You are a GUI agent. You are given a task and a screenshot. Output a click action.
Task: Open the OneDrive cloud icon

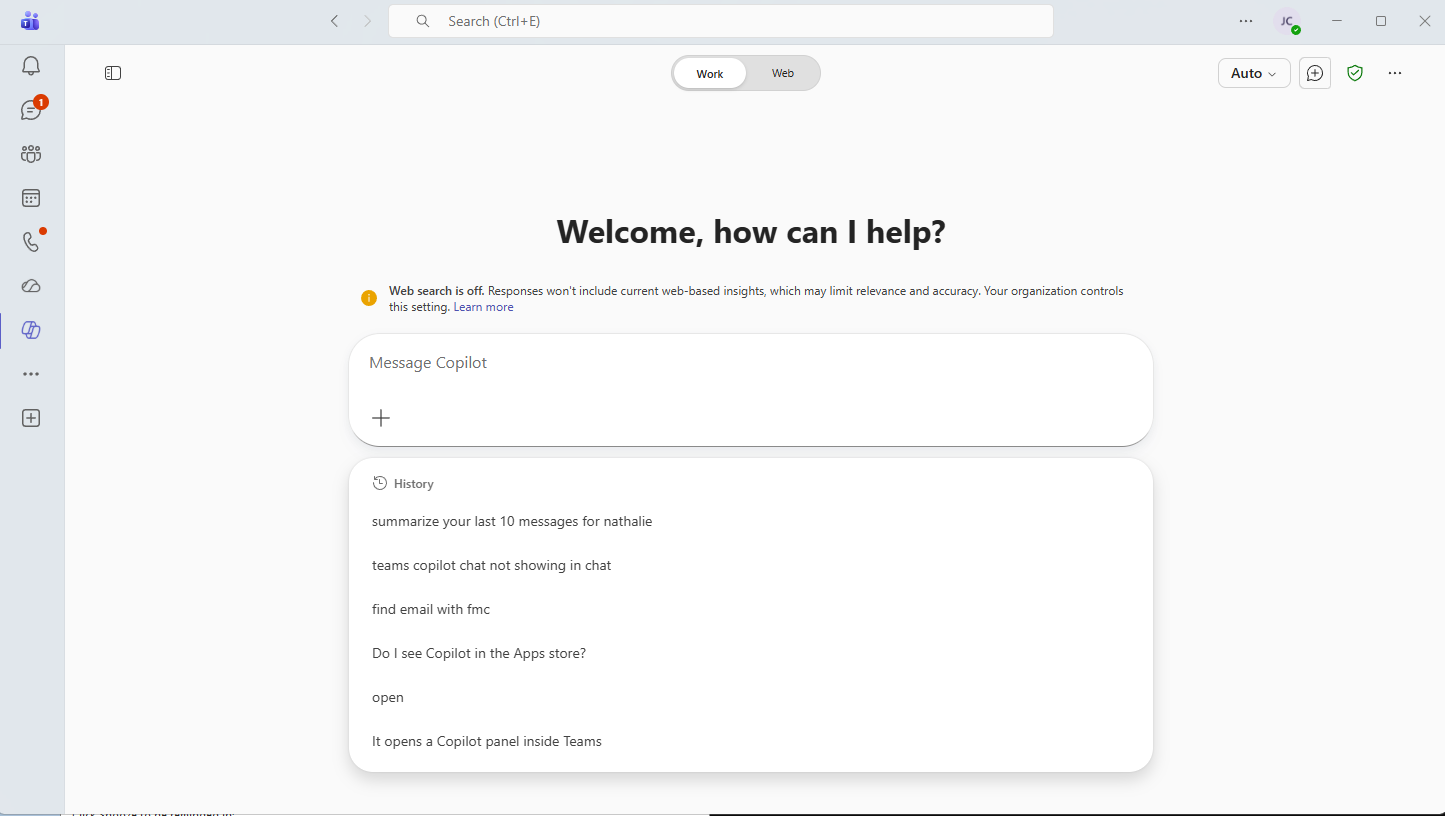[x=31, y=286]
